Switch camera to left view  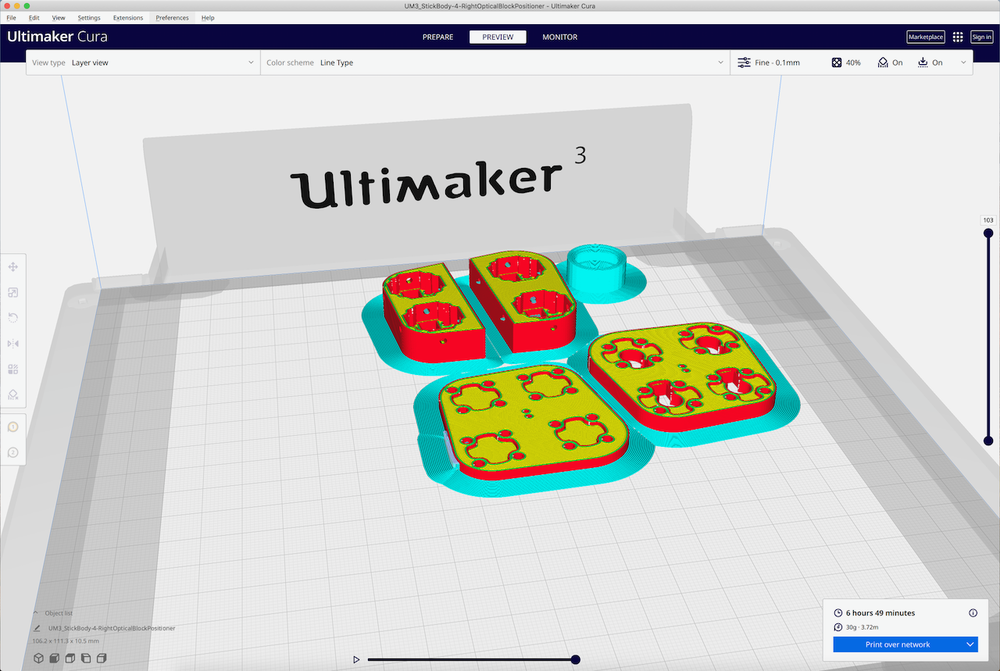coord(85,658)
